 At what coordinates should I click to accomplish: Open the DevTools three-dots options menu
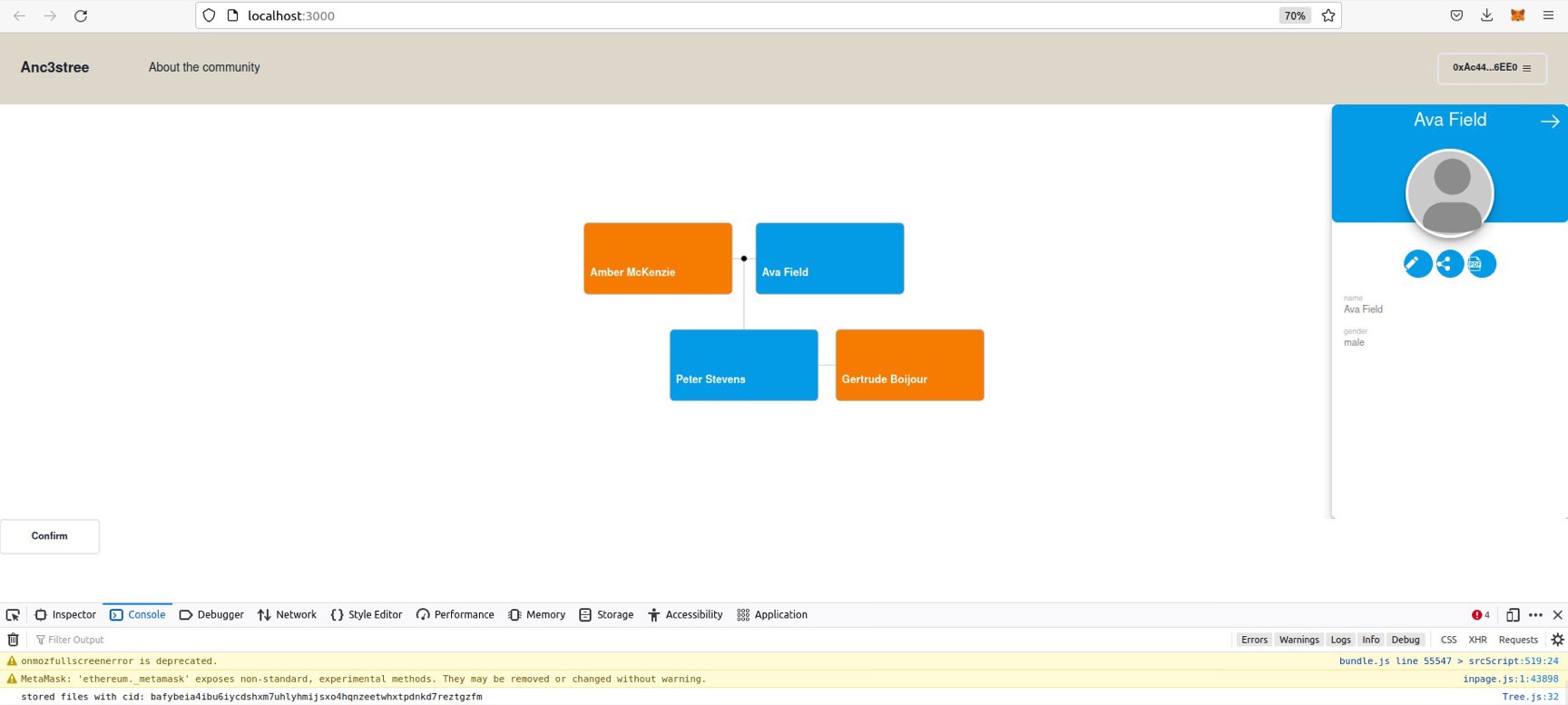click(1535, 615)
